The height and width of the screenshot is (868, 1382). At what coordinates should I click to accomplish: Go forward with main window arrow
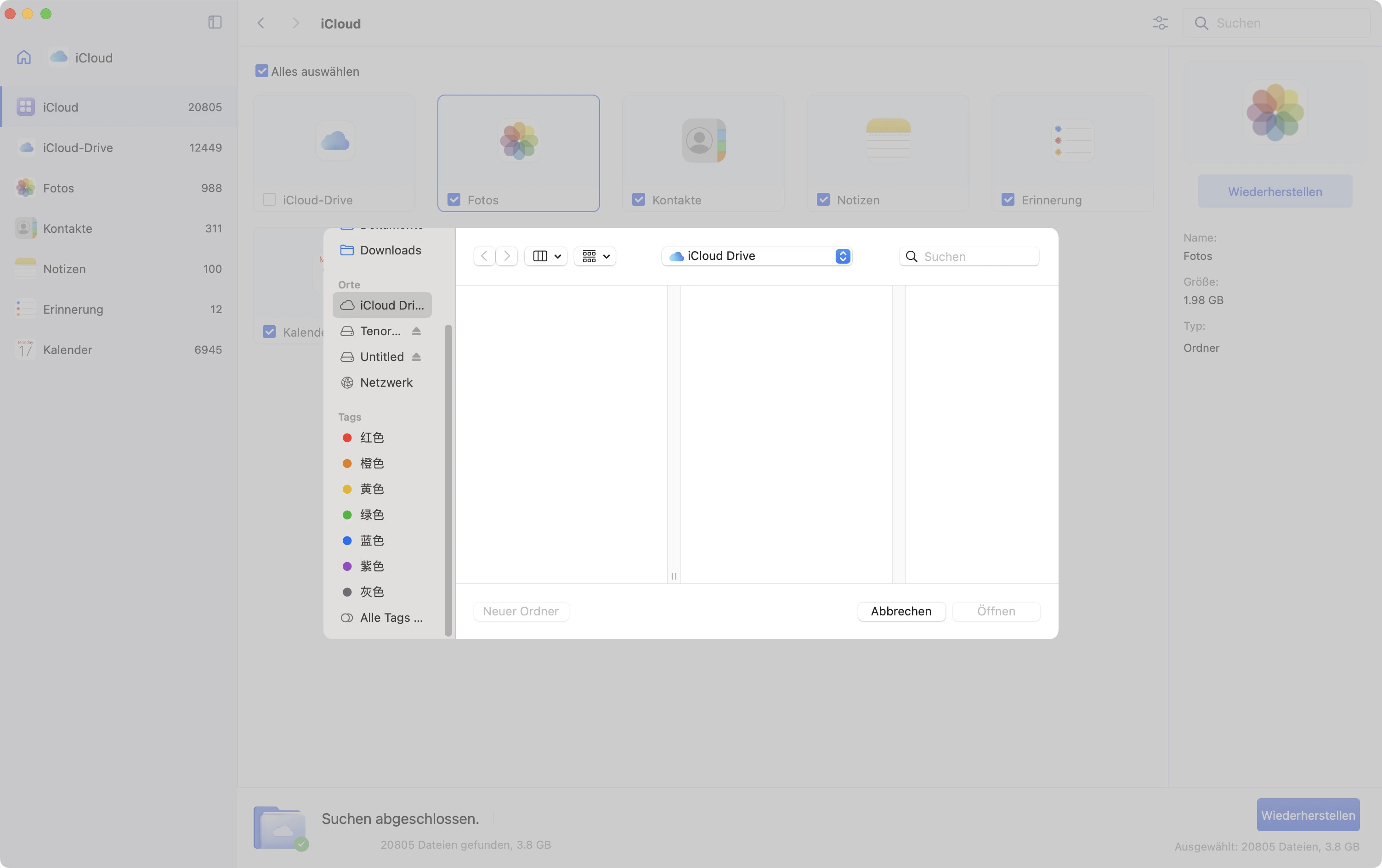(295, 23)
